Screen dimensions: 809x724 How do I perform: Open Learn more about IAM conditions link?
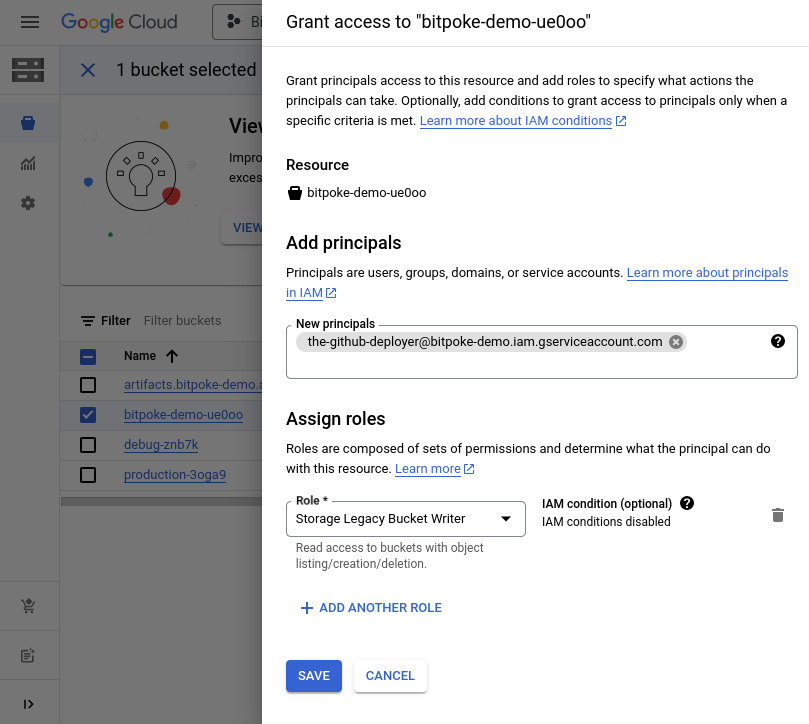click(516, 121)
